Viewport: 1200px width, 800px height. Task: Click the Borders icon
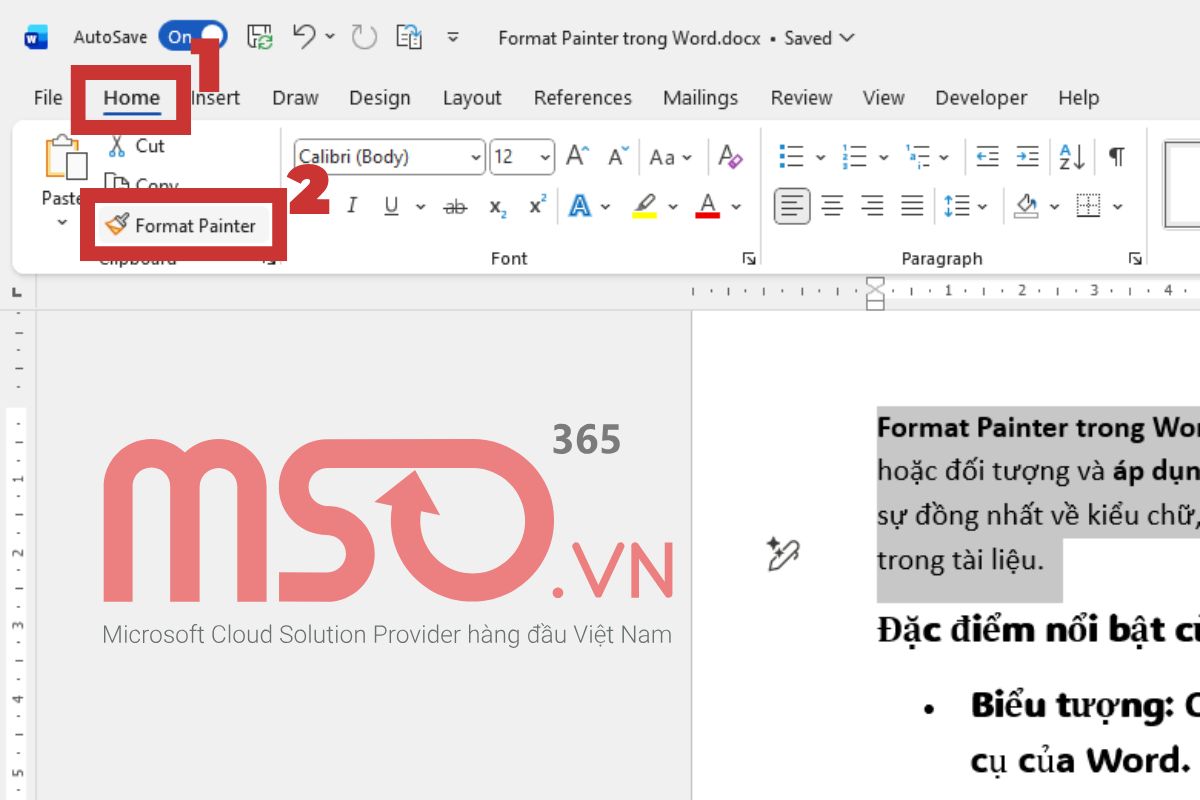click(1088, 207)
